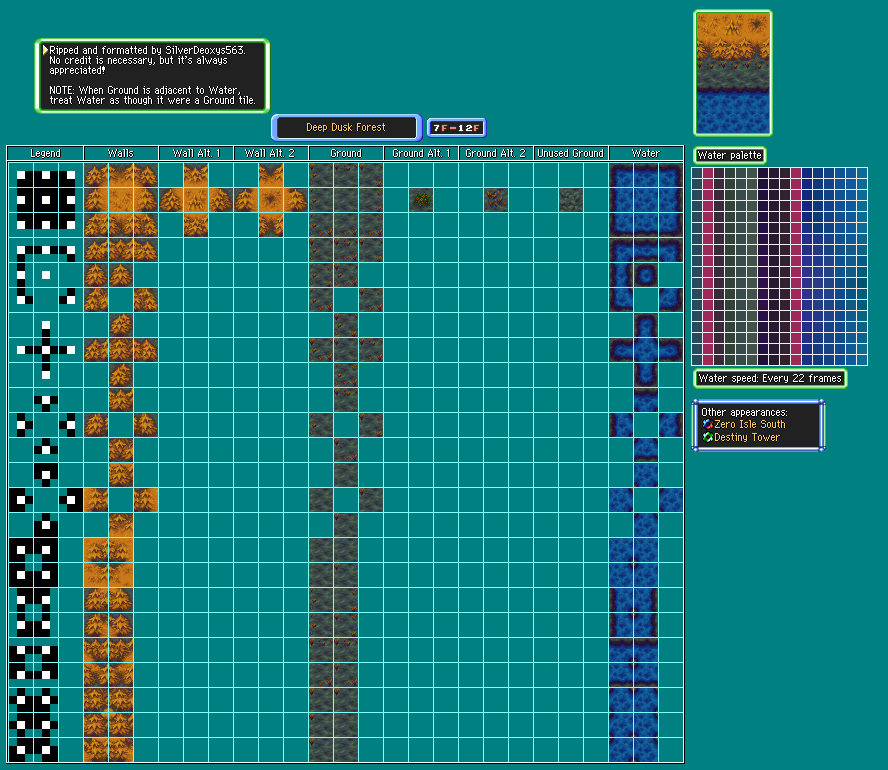Click the center of the legend's full 3x3 block
This screenshot has height=770, width=888.
pos(46,200)
